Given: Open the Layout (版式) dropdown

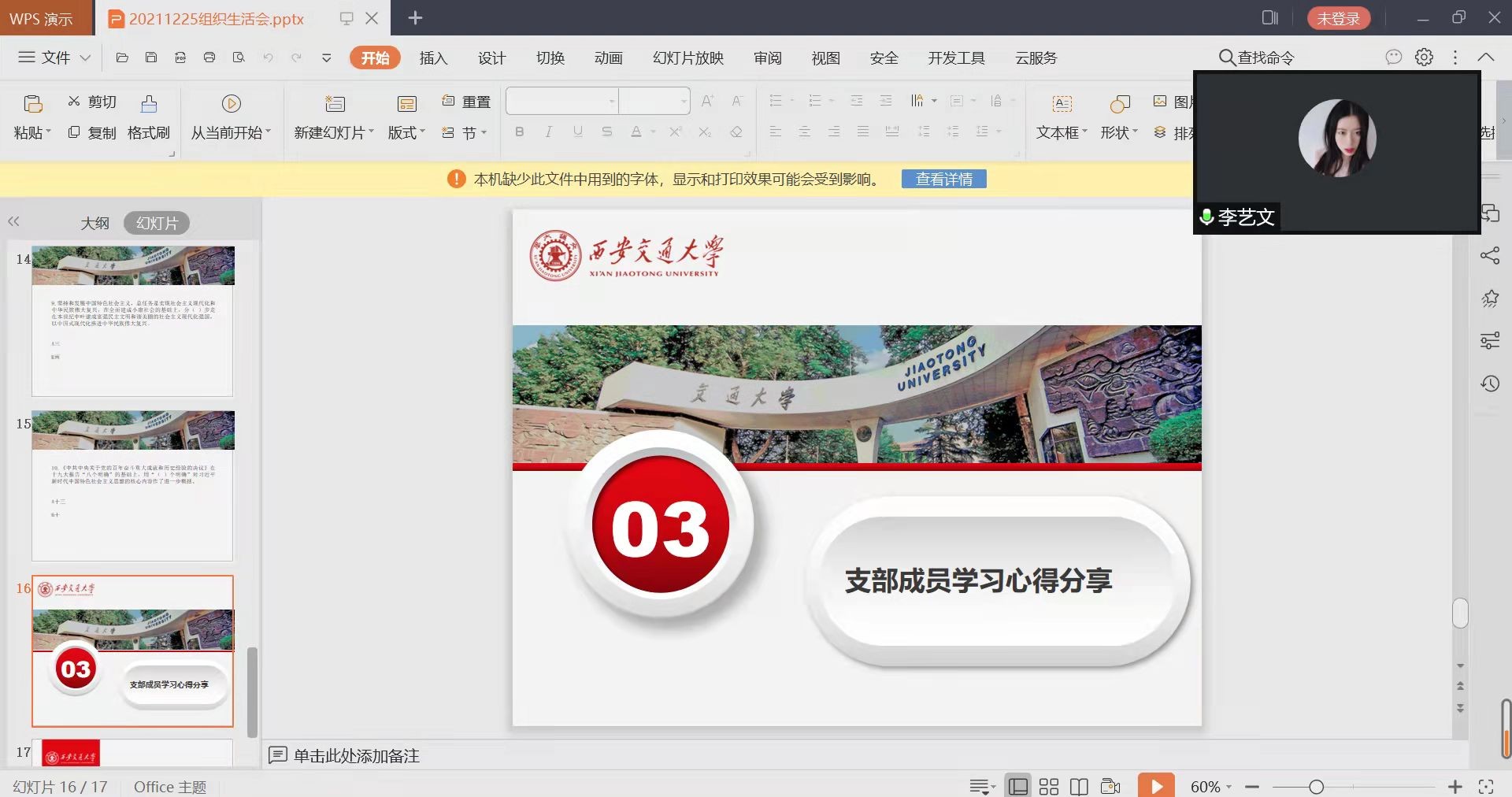Looking at the screenshot, I should coord(406,133).
